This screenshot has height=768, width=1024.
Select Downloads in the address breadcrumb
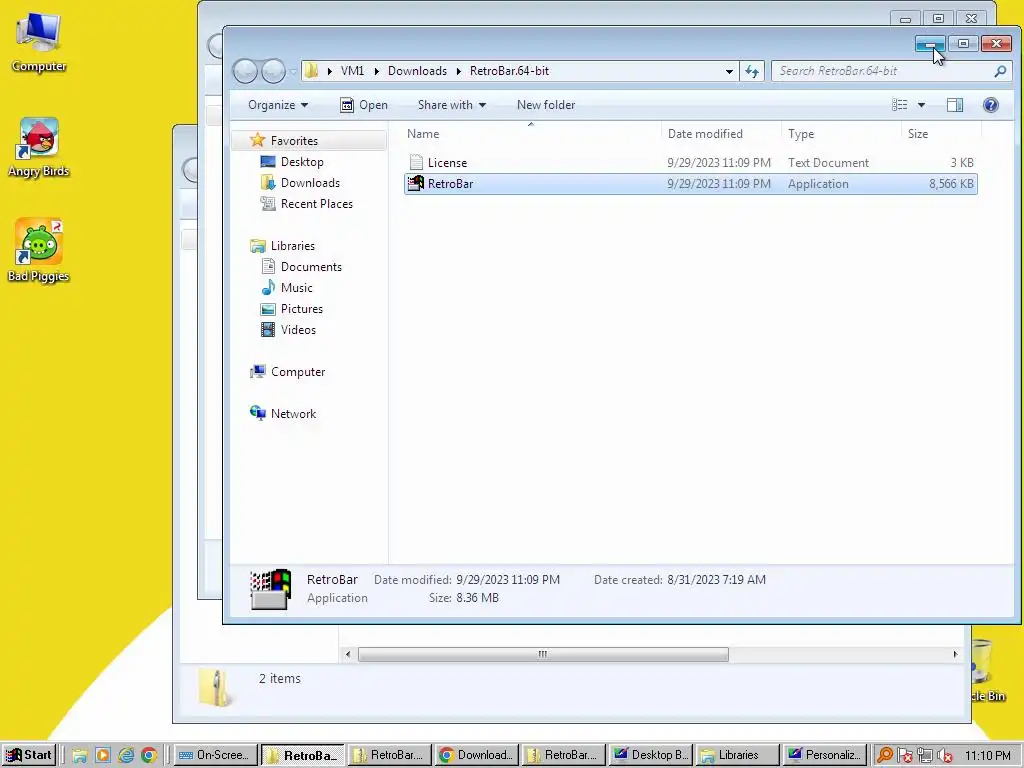point(417,71)
